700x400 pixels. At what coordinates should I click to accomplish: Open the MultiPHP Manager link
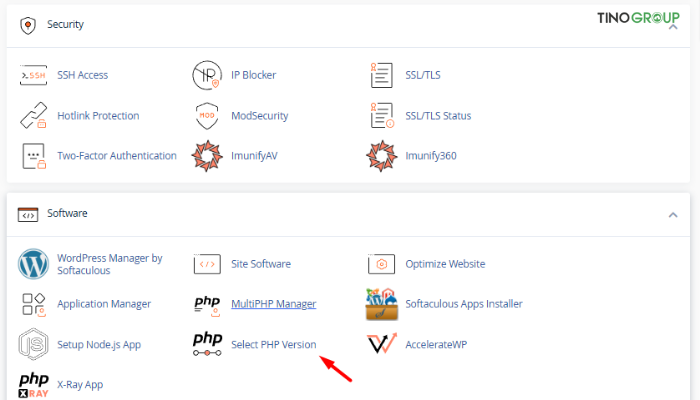[274, 304]
